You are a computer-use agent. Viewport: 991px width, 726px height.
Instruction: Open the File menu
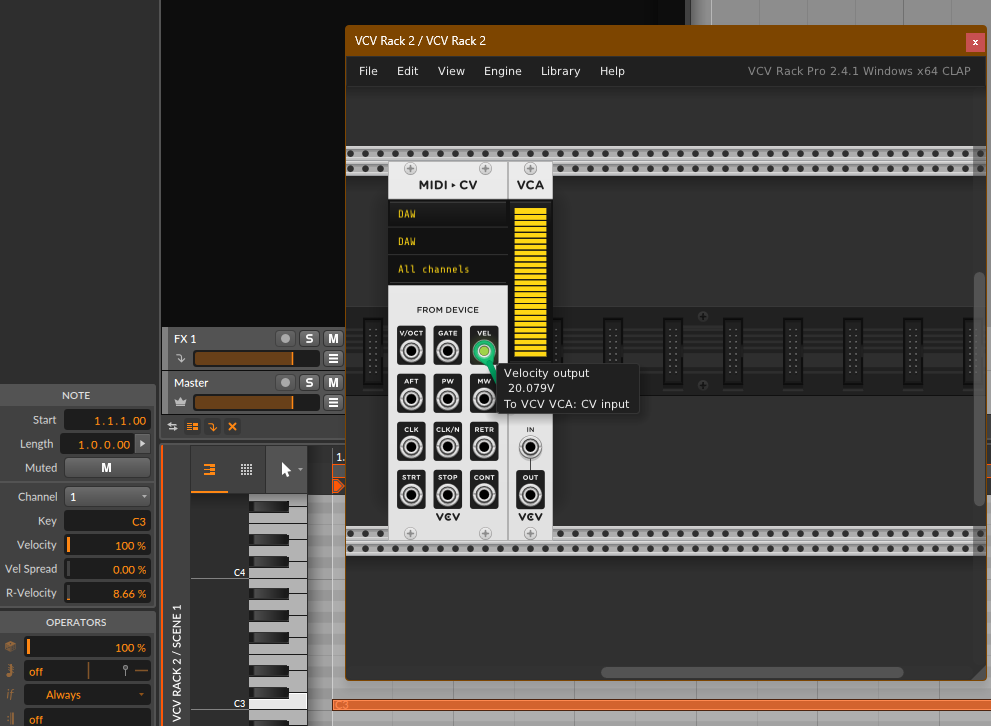coord(368,71)
